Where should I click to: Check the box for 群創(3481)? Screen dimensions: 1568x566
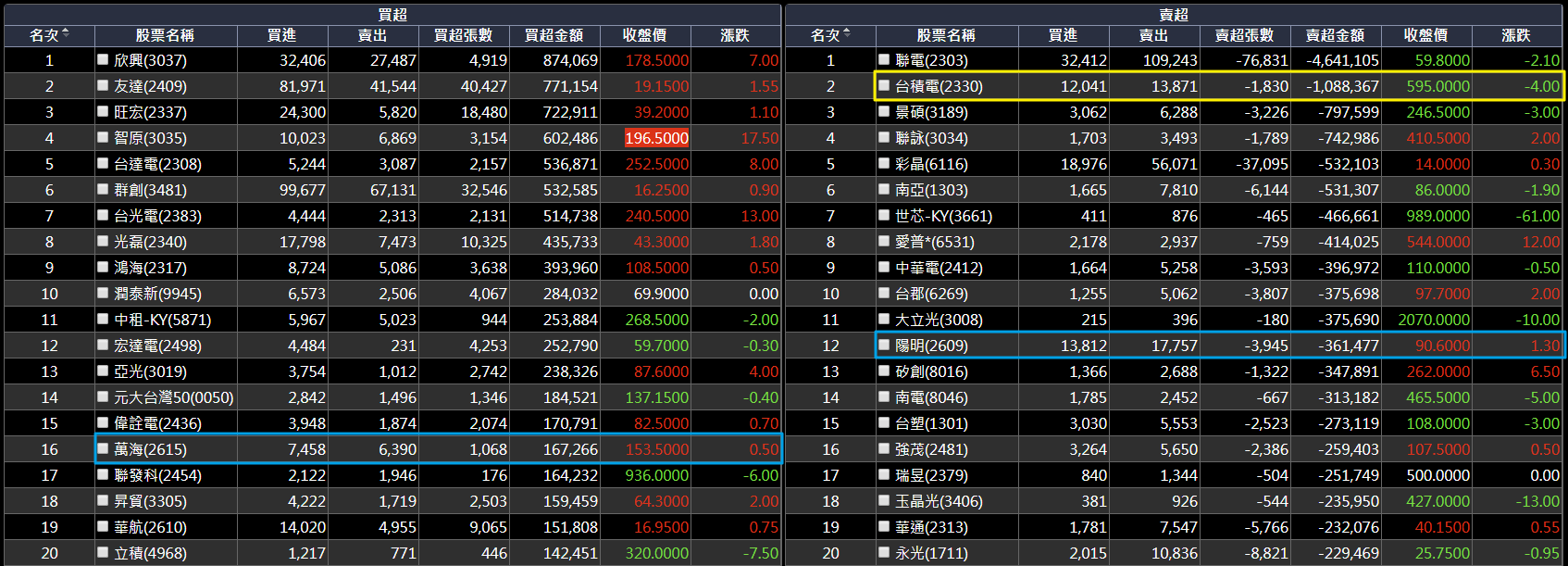pyautogui.click(x=103, y=189)
